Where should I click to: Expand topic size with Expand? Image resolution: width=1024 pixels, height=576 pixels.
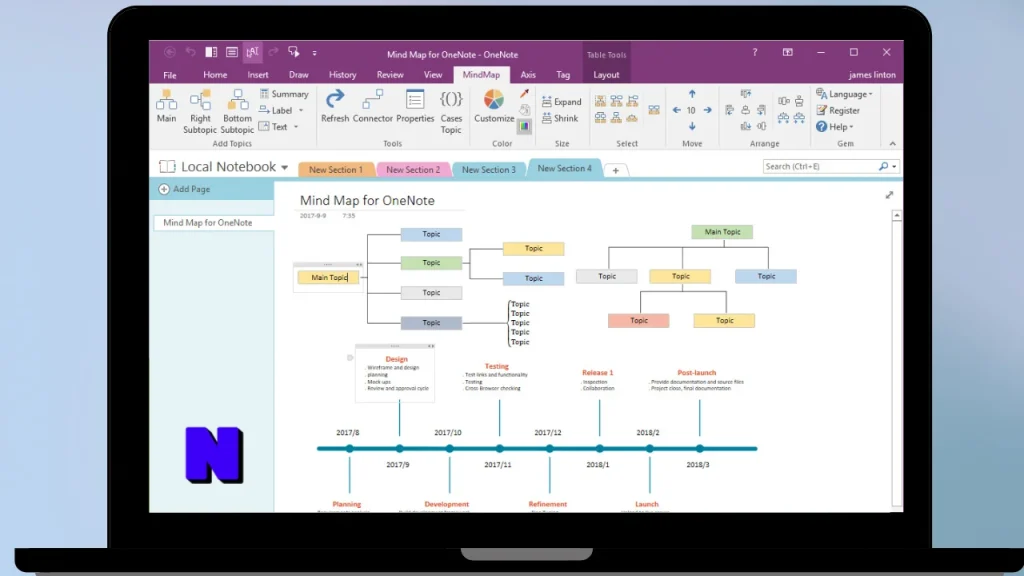pos(561,102)
